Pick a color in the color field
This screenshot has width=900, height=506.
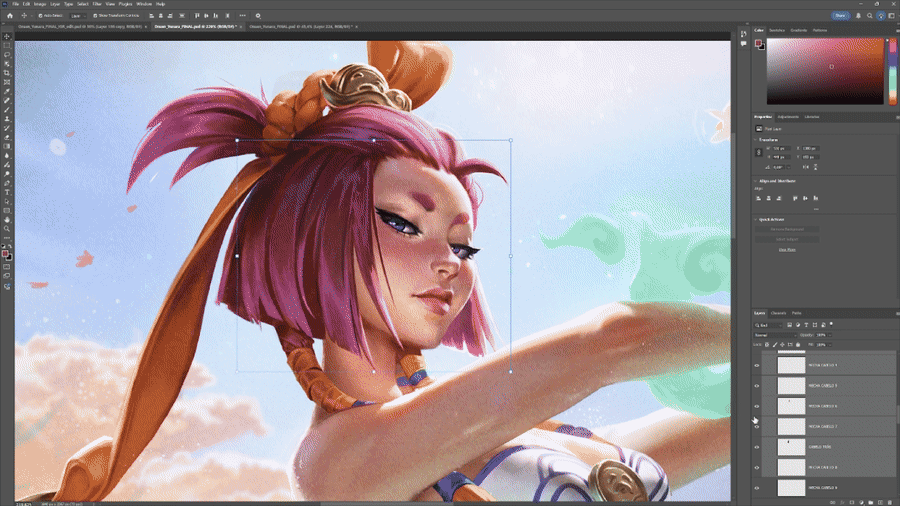tap(825, 71)
